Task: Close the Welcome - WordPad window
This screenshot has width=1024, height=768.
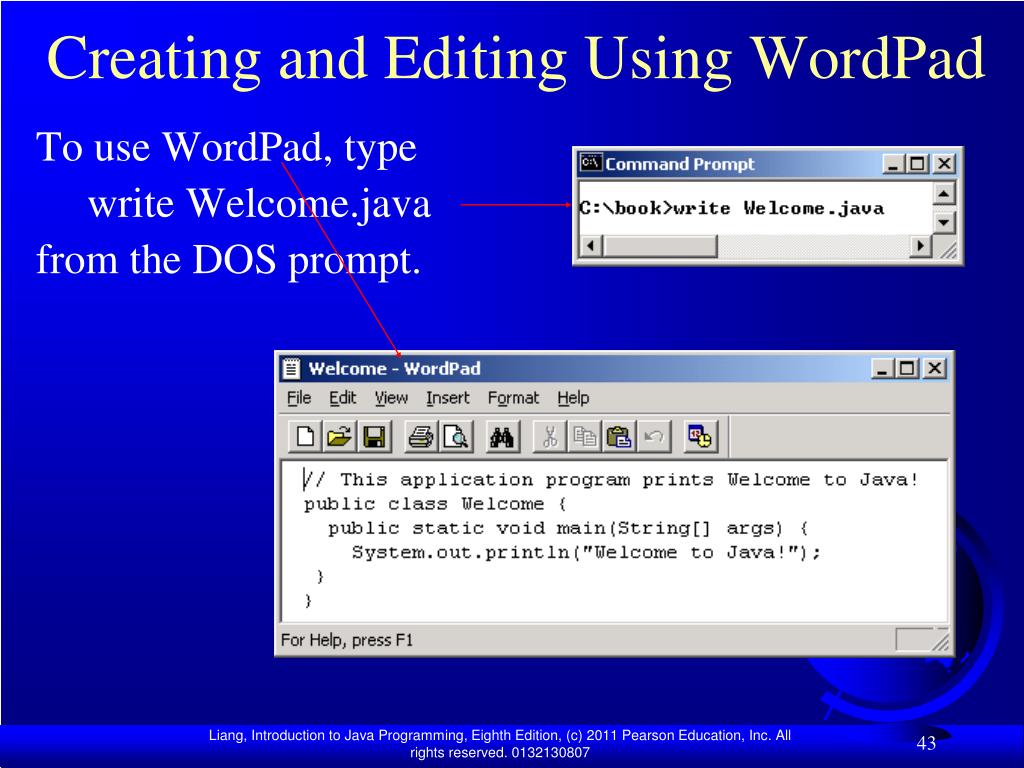Action: [935, 368]
